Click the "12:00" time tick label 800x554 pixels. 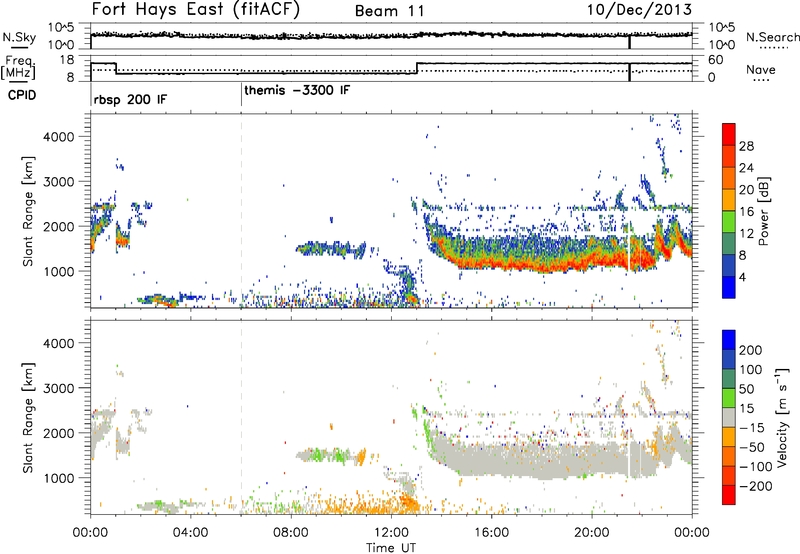click(x=391, y=533)
